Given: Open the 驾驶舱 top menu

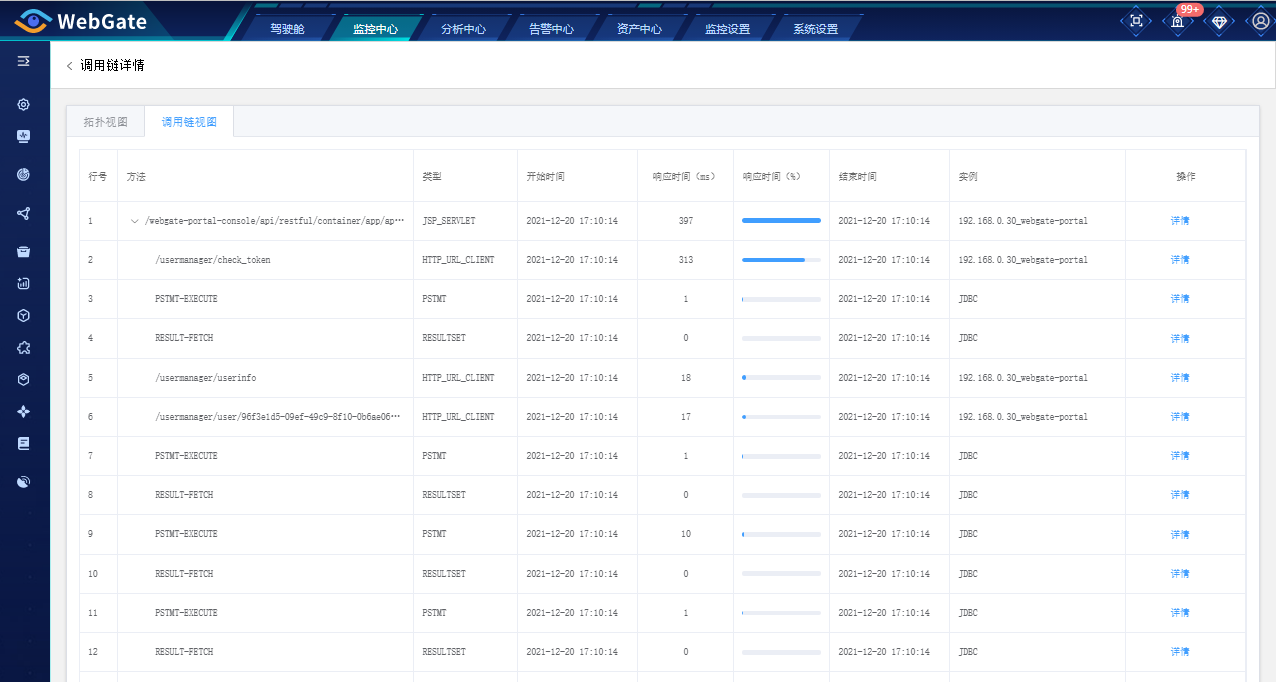Looking at the screenshot, I should coord(287,29).
